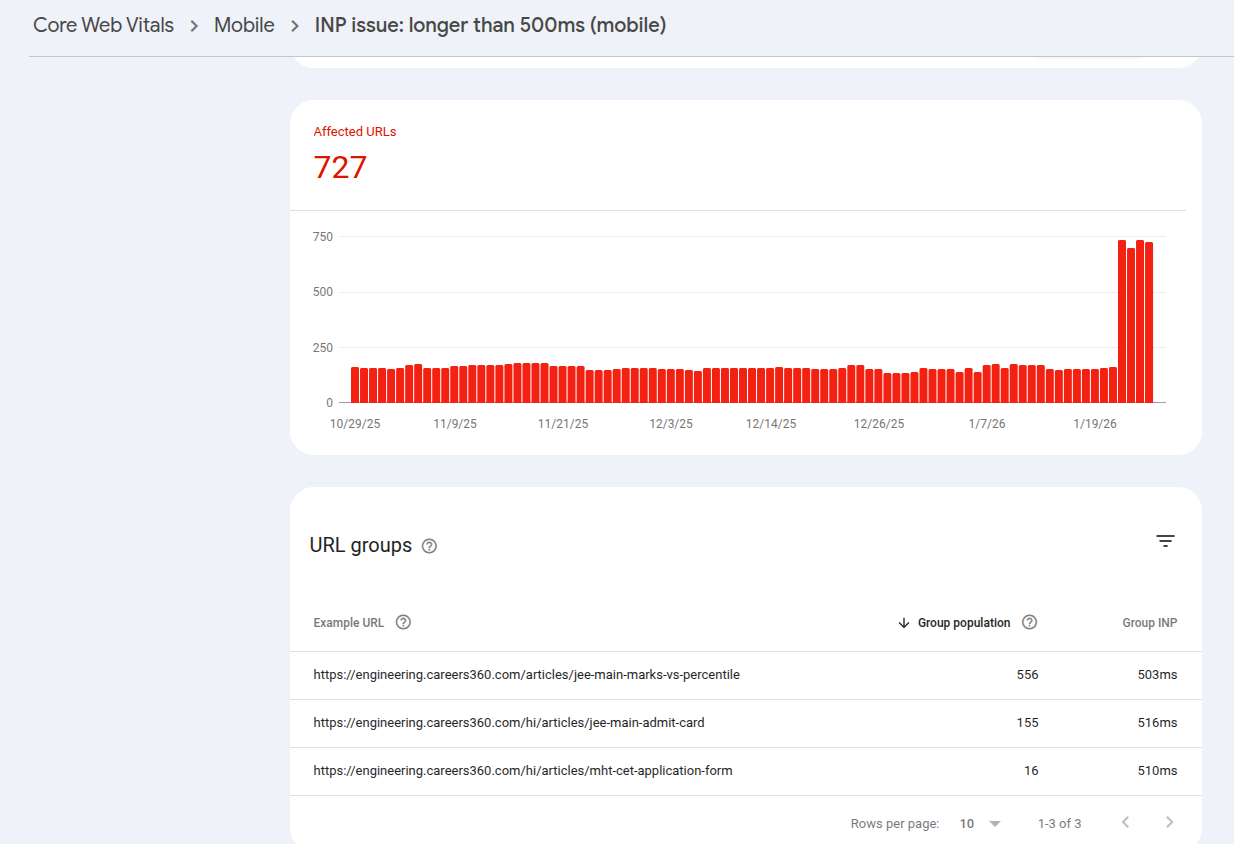This screenshot has width=1234, height=844.
Task: Open mht-cet-application-form URL row
Action: 522,771
